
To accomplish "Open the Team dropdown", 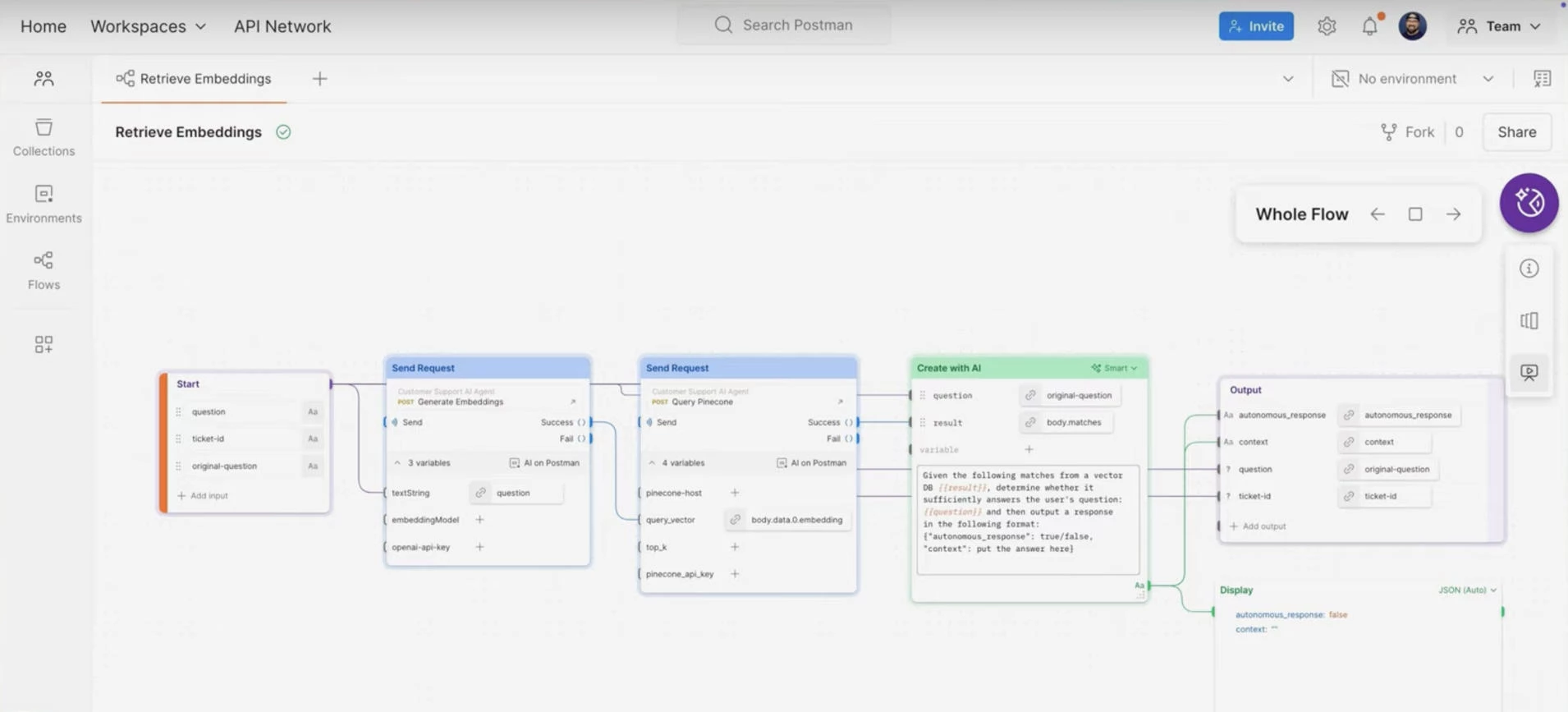I will click(1499, 26).
